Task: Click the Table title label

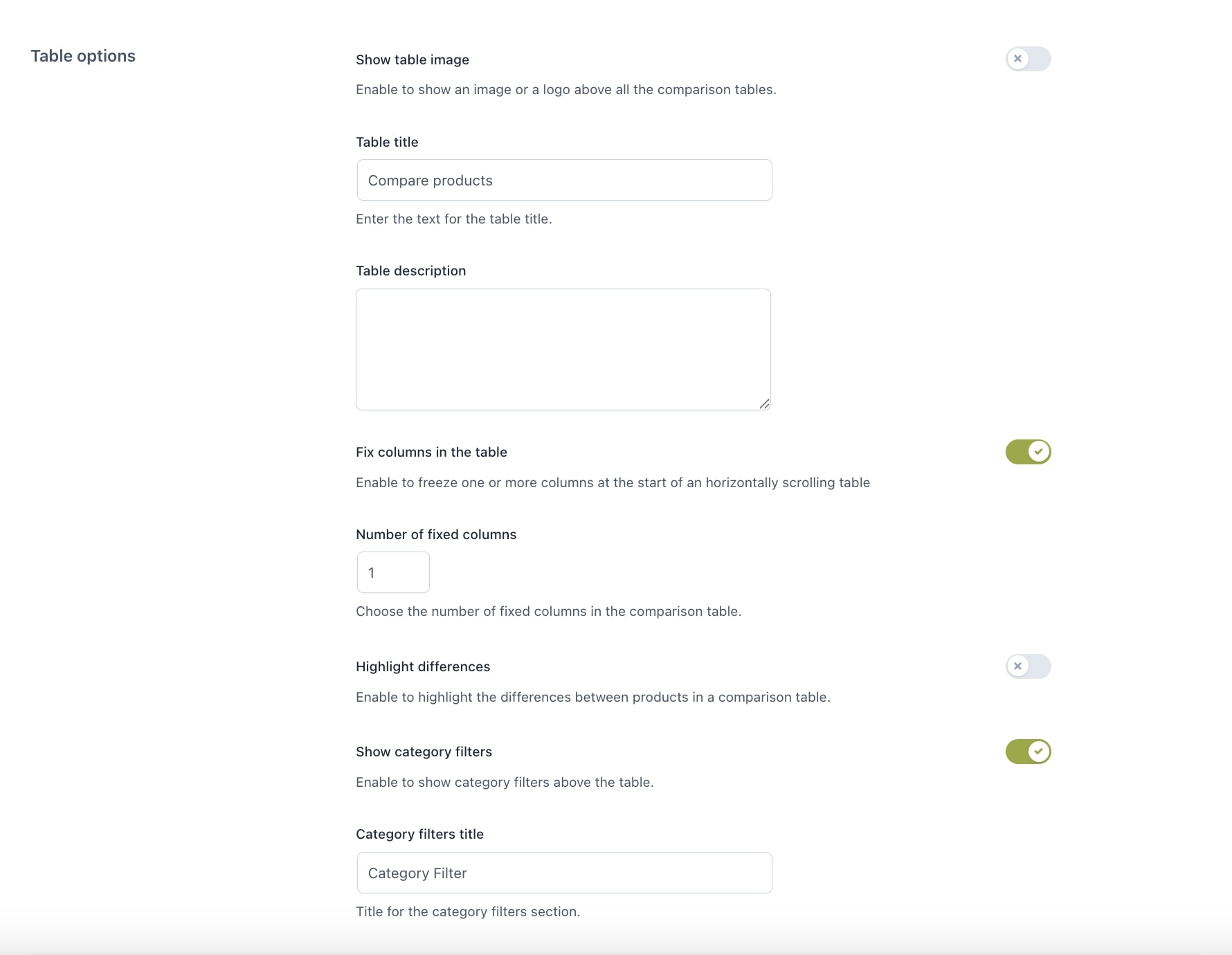Action: 387,142
